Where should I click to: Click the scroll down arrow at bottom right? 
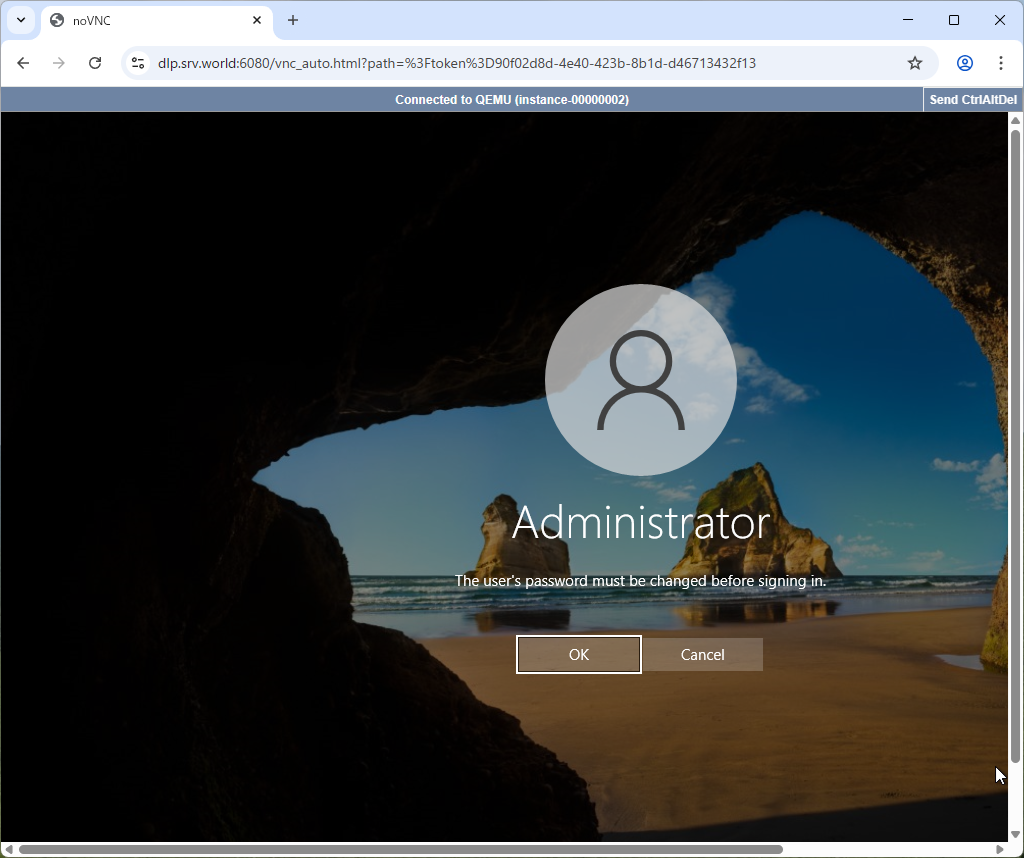coord(1016,834)
